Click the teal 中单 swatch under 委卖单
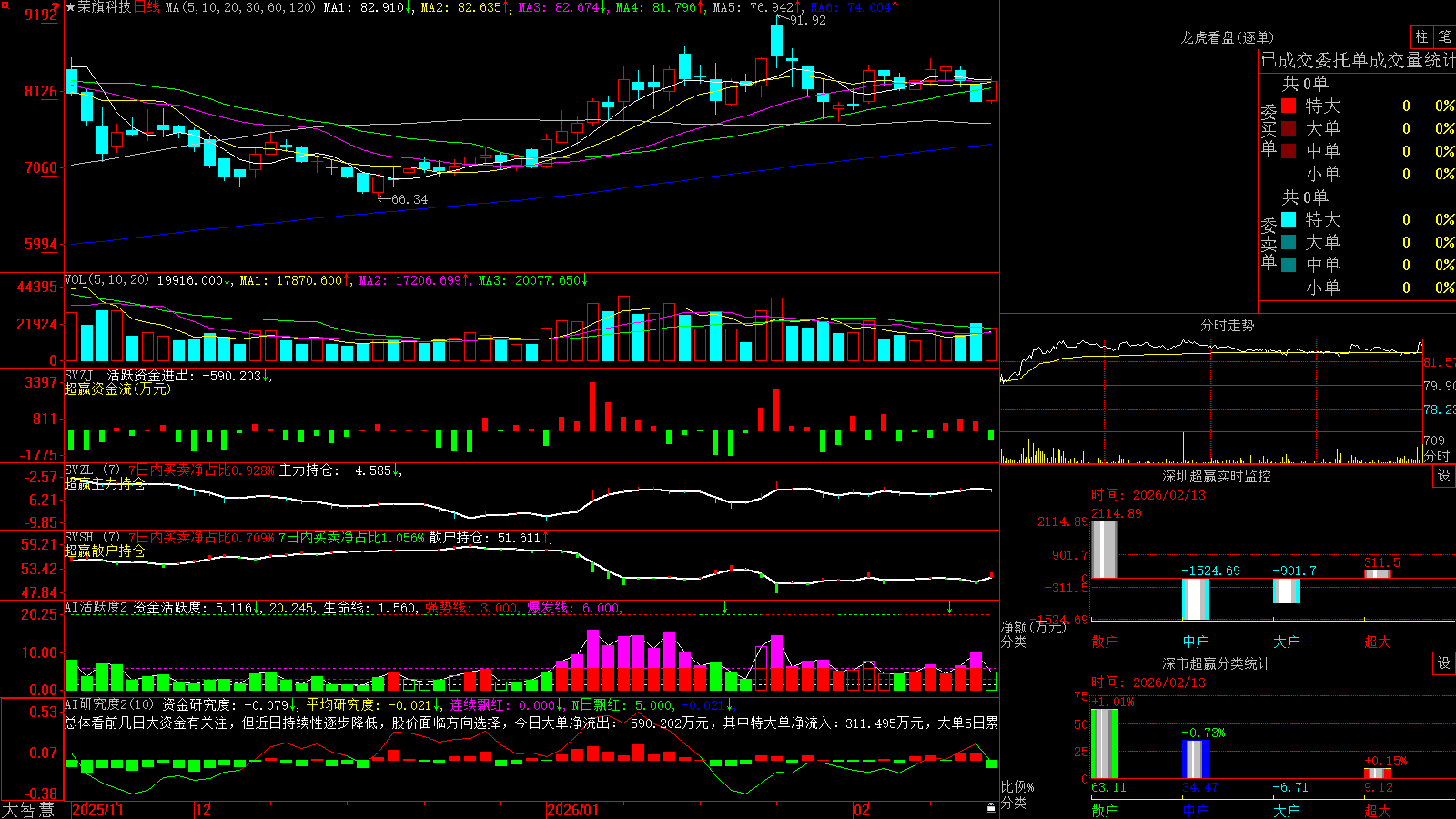The image size is (1456, 819). tap(1289, 265)
